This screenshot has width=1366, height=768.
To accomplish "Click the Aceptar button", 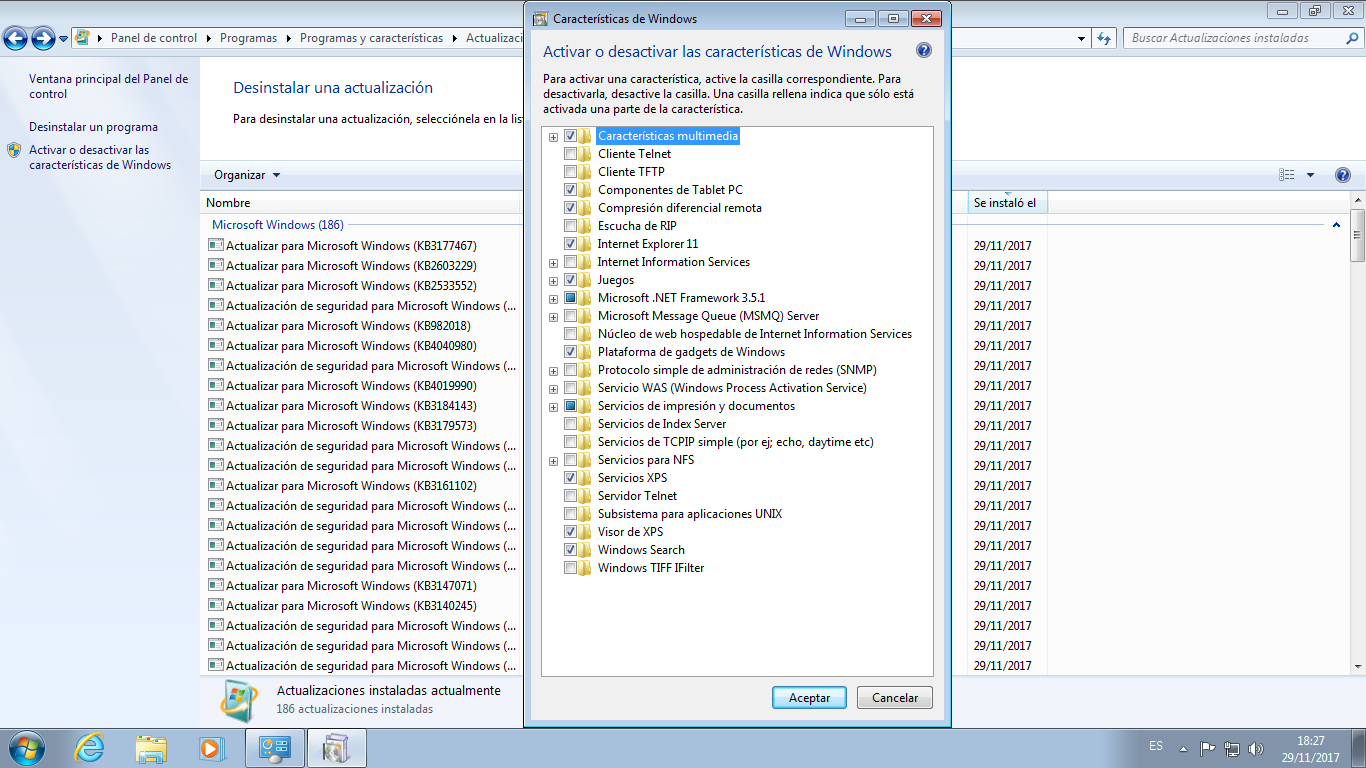I will tap(809, 698).
